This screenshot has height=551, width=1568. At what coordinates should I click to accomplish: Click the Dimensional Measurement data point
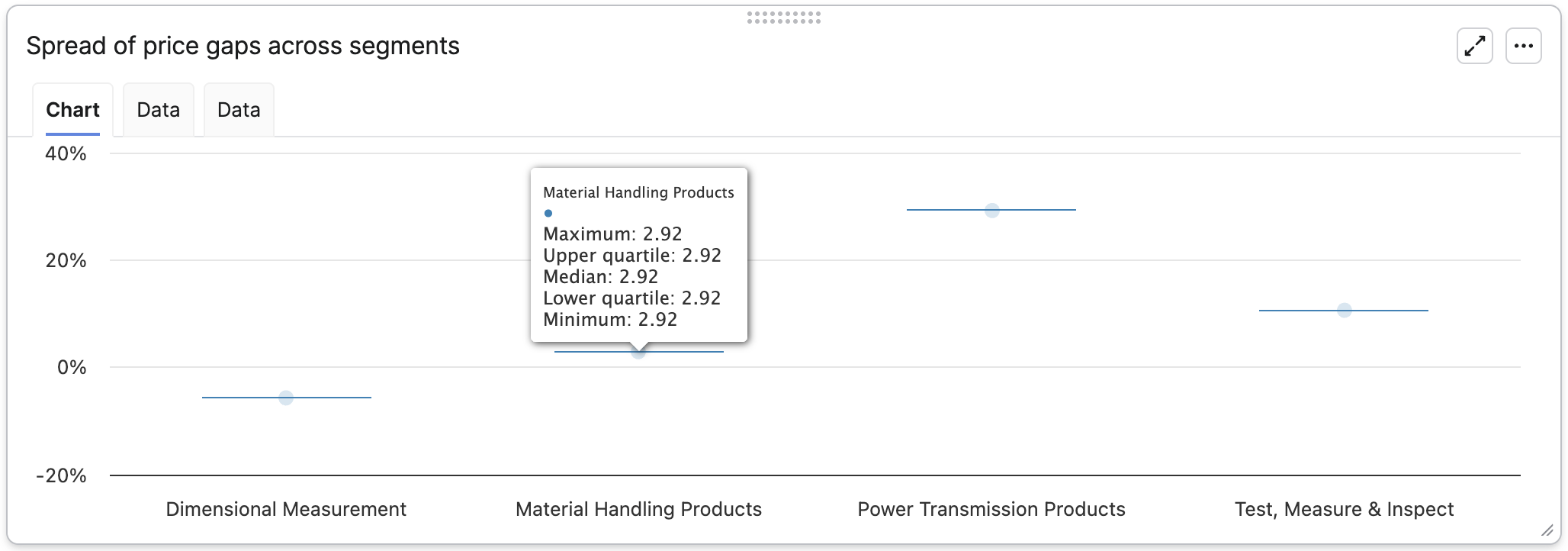tap(286, 398)
